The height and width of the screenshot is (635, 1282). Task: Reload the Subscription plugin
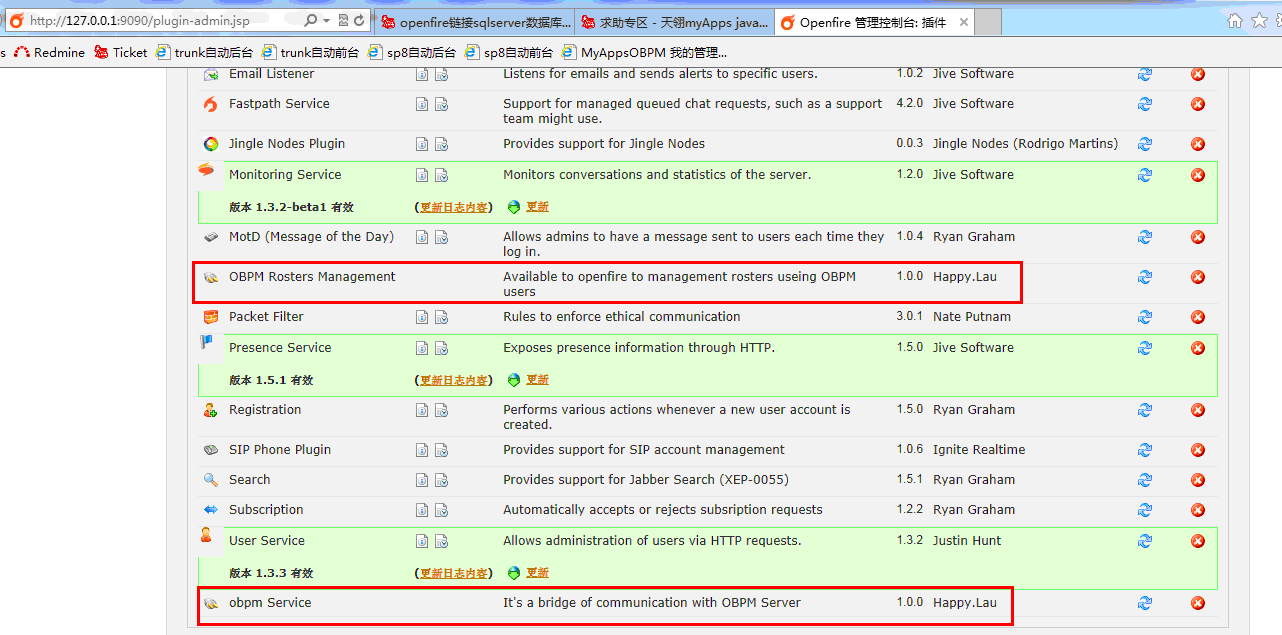1145,510
